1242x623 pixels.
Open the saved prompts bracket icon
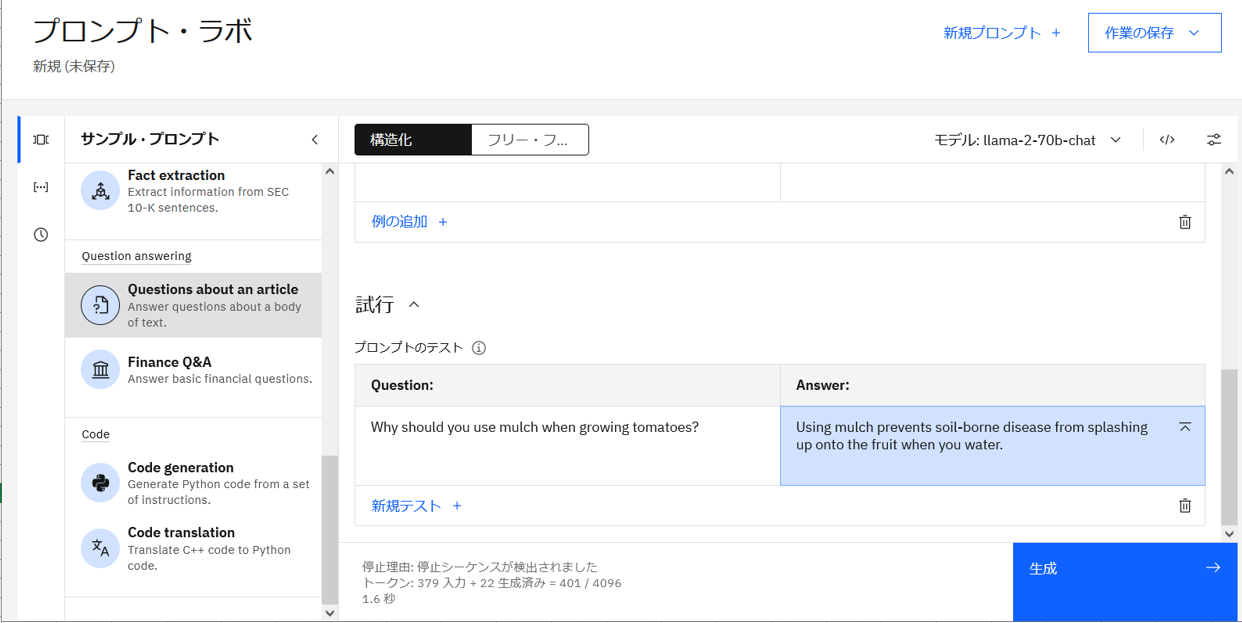[x=41, y=187]
